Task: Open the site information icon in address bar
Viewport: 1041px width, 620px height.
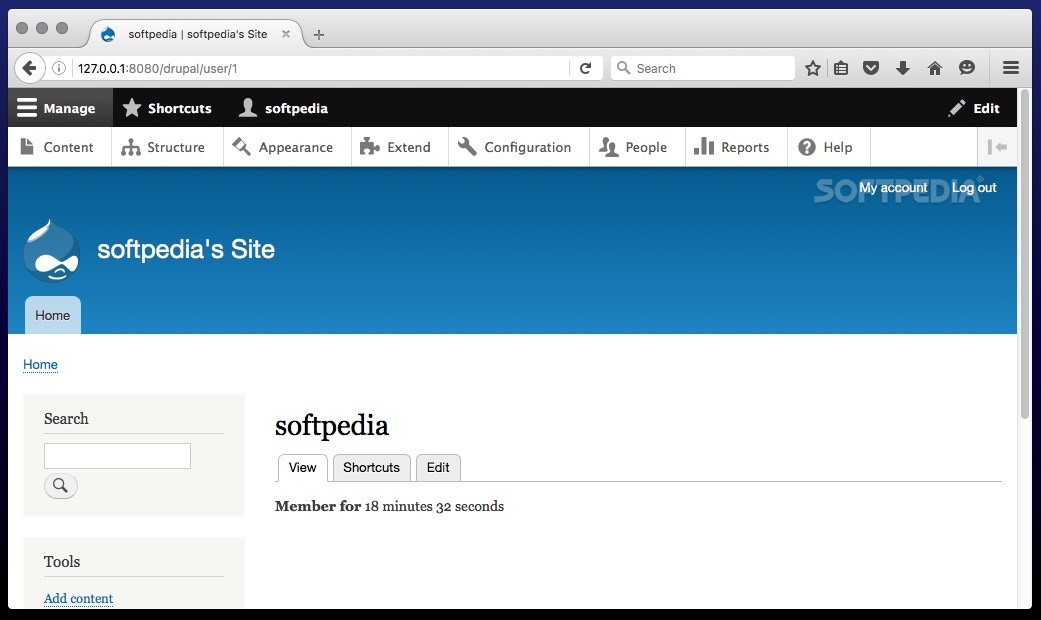Action: (59, 68)
